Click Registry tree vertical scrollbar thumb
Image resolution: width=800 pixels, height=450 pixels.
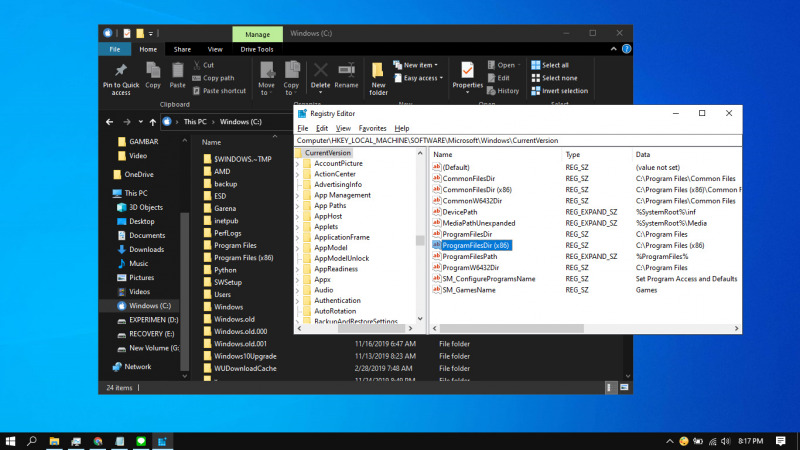(x=420, y=240)
